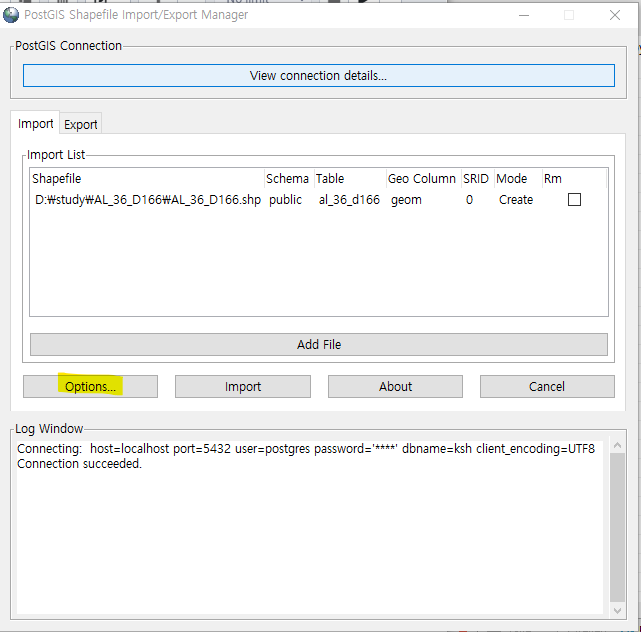The height and width of the screenshot is (632, 641).
Task: Click the 'geom' geo column cell
Action: (x=406, y=200)
